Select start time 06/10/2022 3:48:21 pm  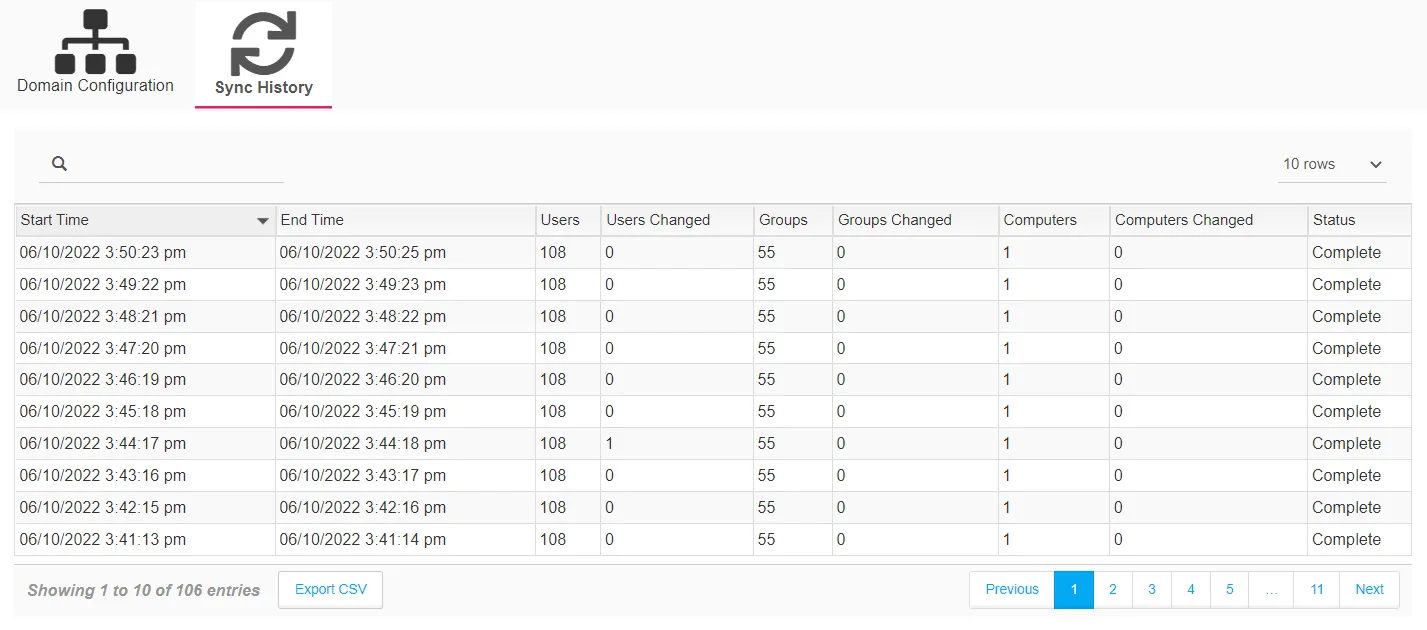(x=103, y=317)
